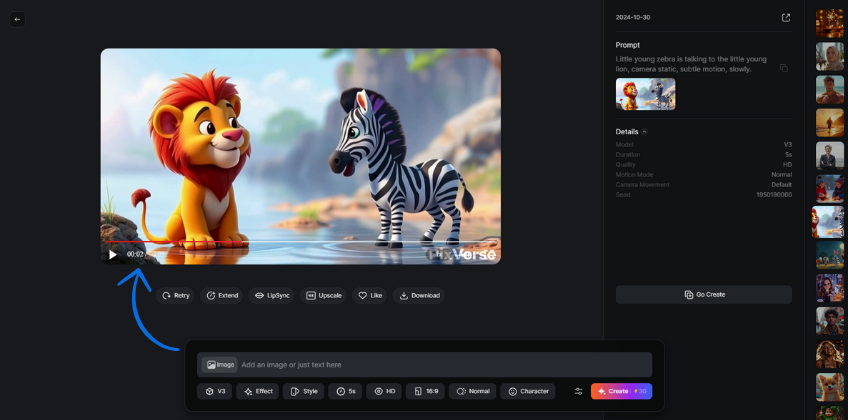The height and width of the screenshot is (420, 848).
Task: Select the curly-haired man thumbnail
Action: coord(830,321)
